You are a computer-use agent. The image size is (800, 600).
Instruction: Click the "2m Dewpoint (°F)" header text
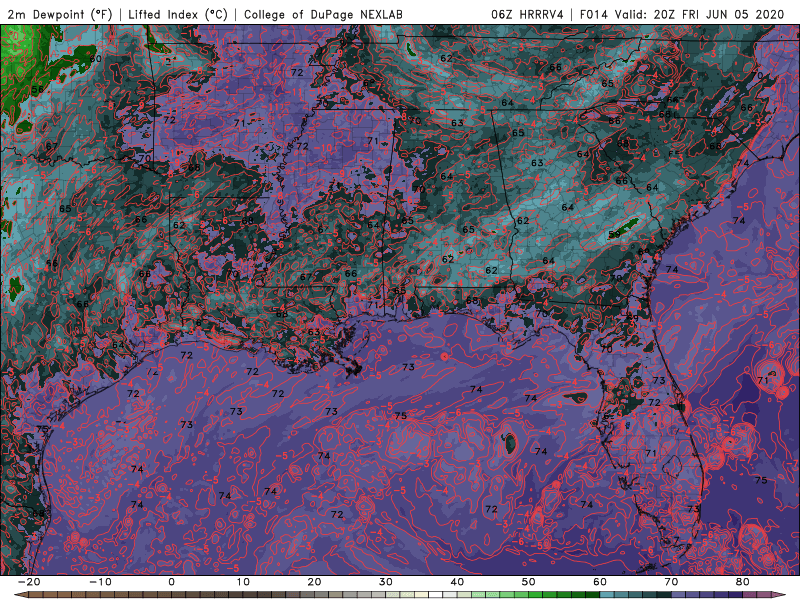[x=60, y=14]
